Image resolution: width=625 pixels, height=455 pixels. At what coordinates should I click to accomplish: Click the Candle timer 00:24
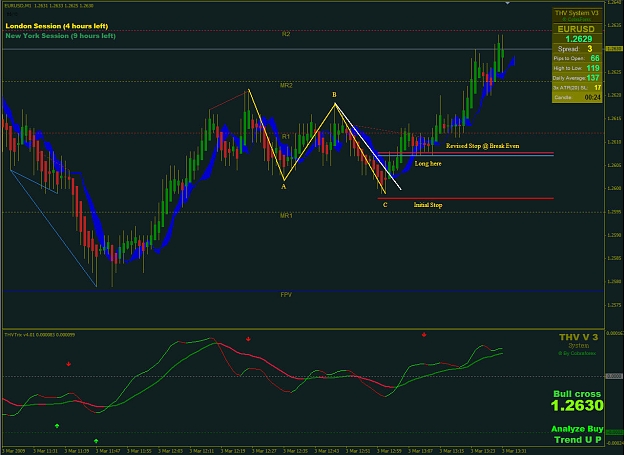593,98
